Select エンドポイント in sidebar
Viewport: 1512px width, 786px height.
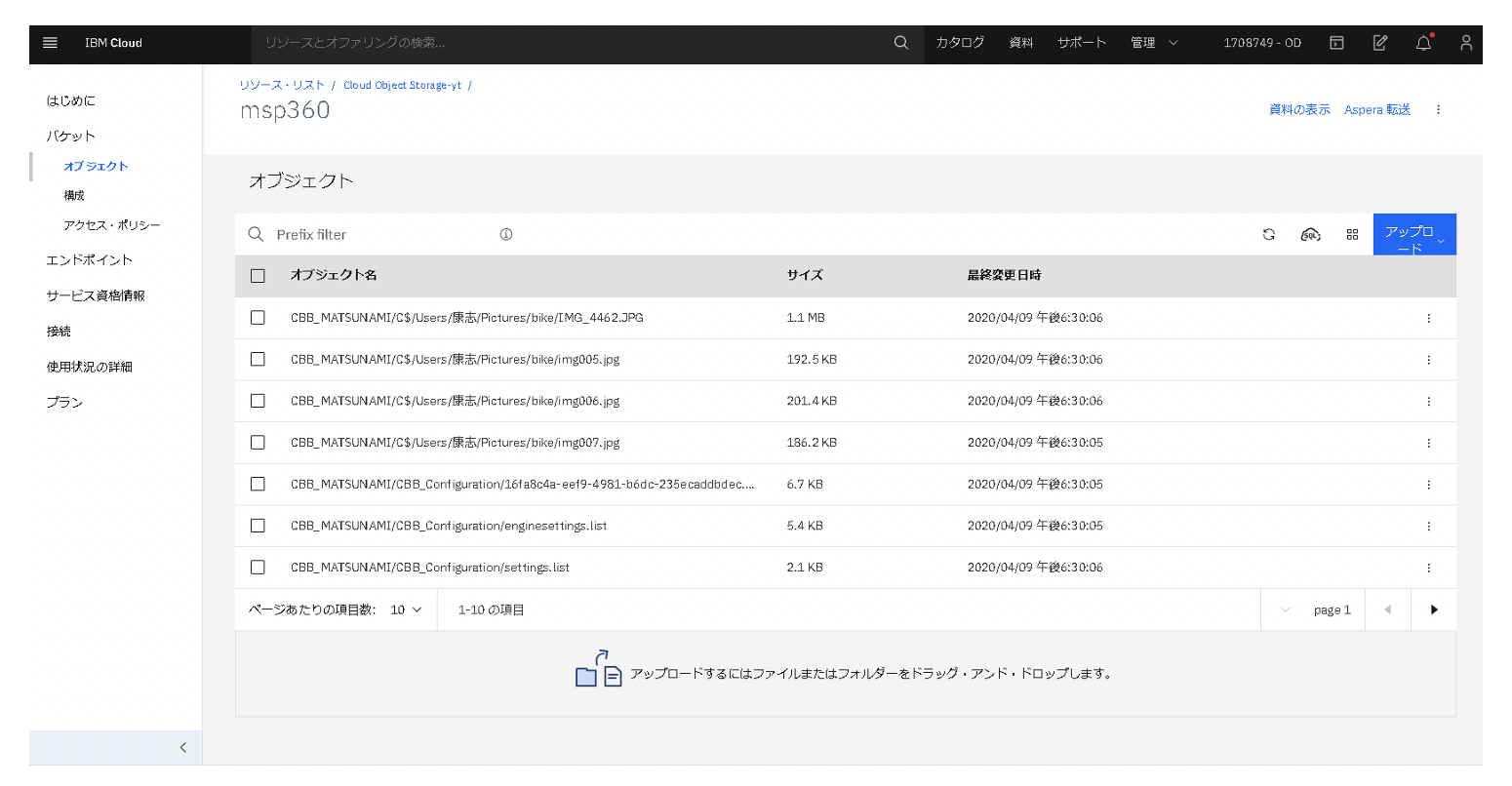coord(89,259)
